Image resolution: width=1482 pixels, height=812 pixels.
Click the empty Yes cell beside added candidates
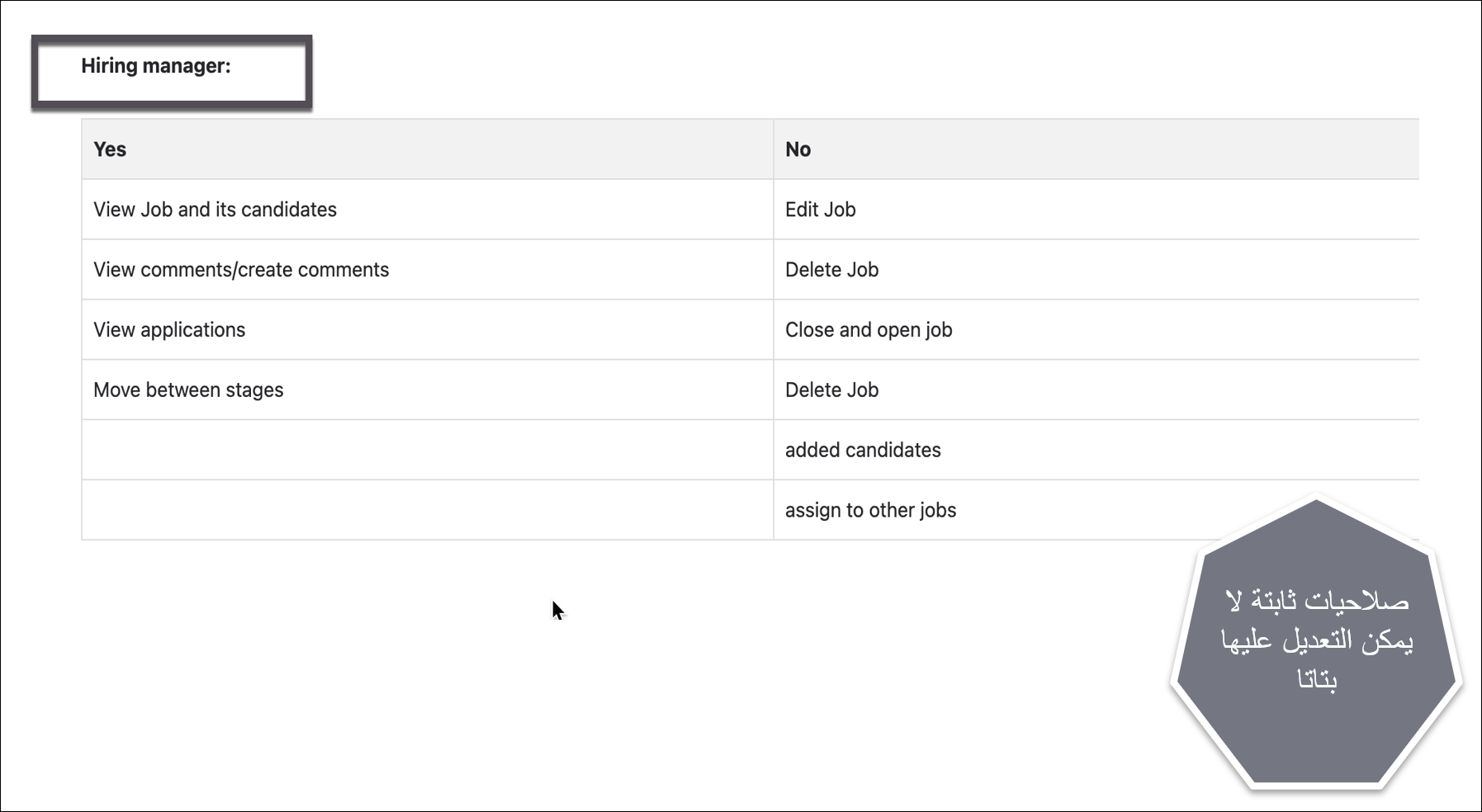pos(427,451)
